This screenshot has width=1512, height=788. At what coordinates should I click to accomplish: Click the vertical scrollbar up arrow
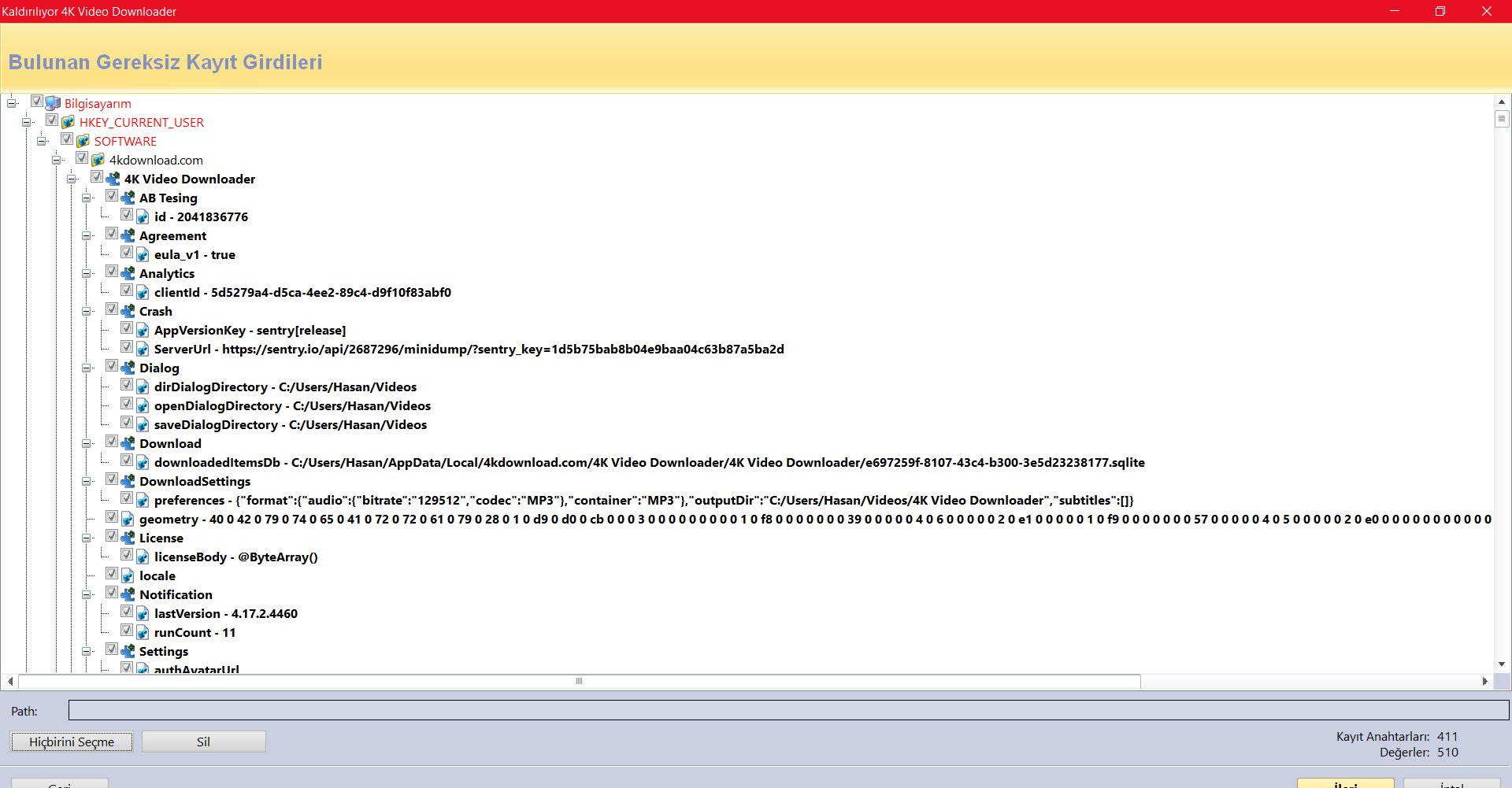pyautogui.click(x=1502, y=102)
